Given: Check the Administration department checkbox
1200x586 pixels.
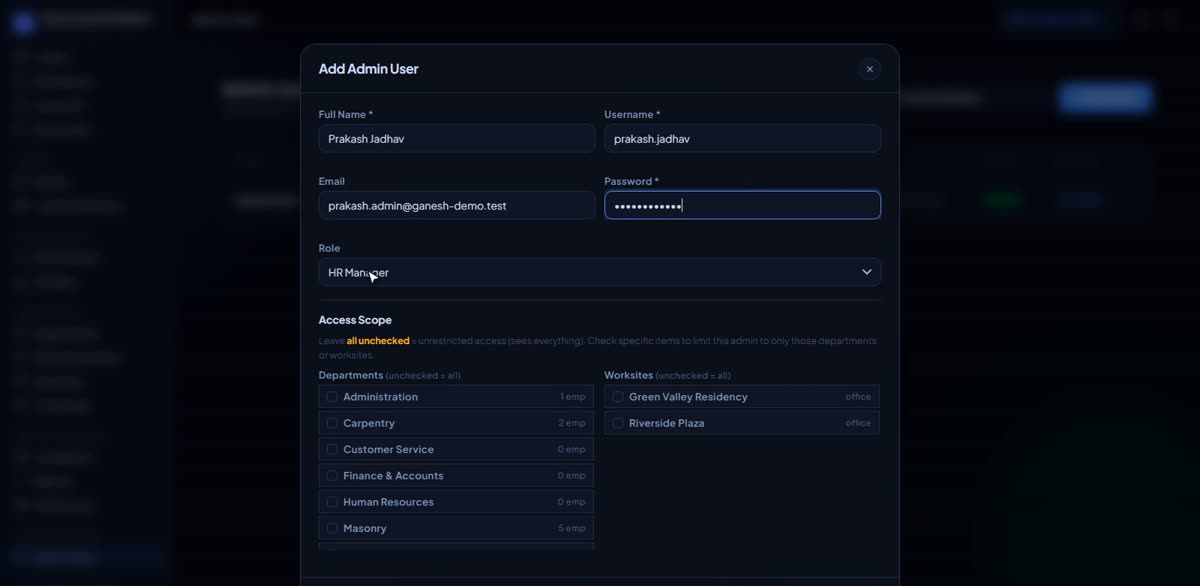Looking at the screenshot, I should pyautogui.click(x=332, y=397).
